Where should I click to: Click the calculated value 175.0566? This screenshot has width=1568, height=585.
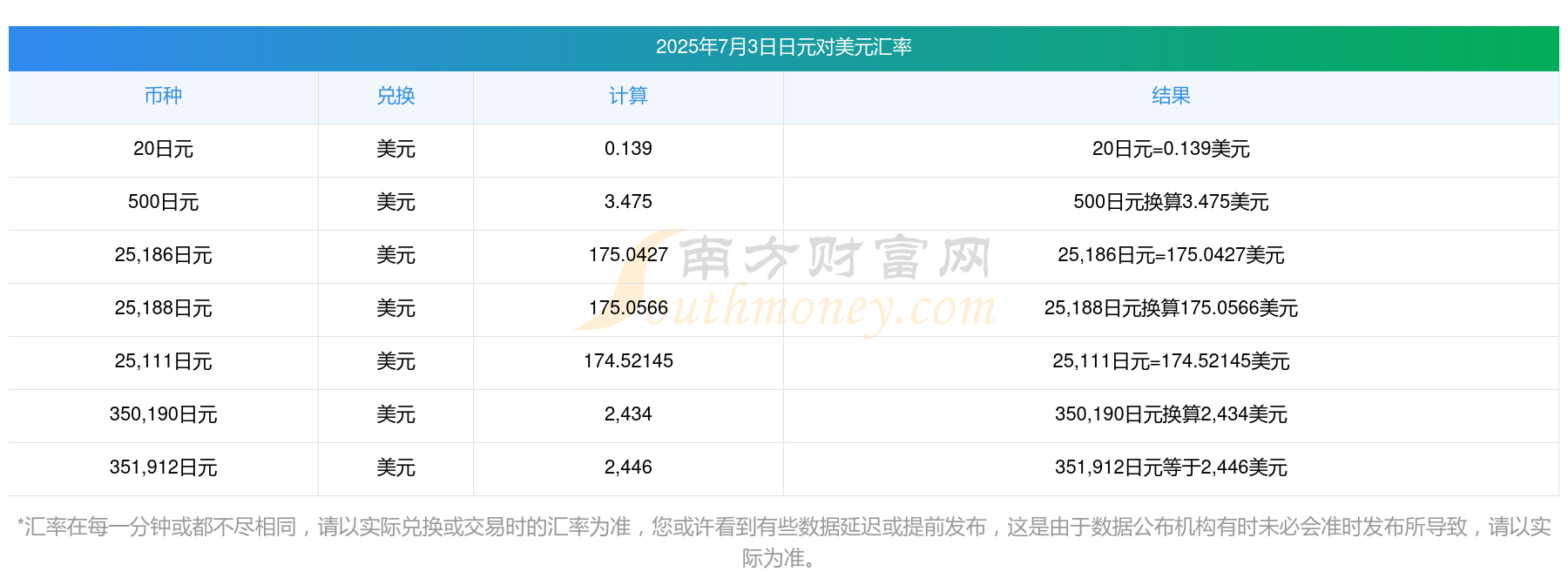click(628, 308)
